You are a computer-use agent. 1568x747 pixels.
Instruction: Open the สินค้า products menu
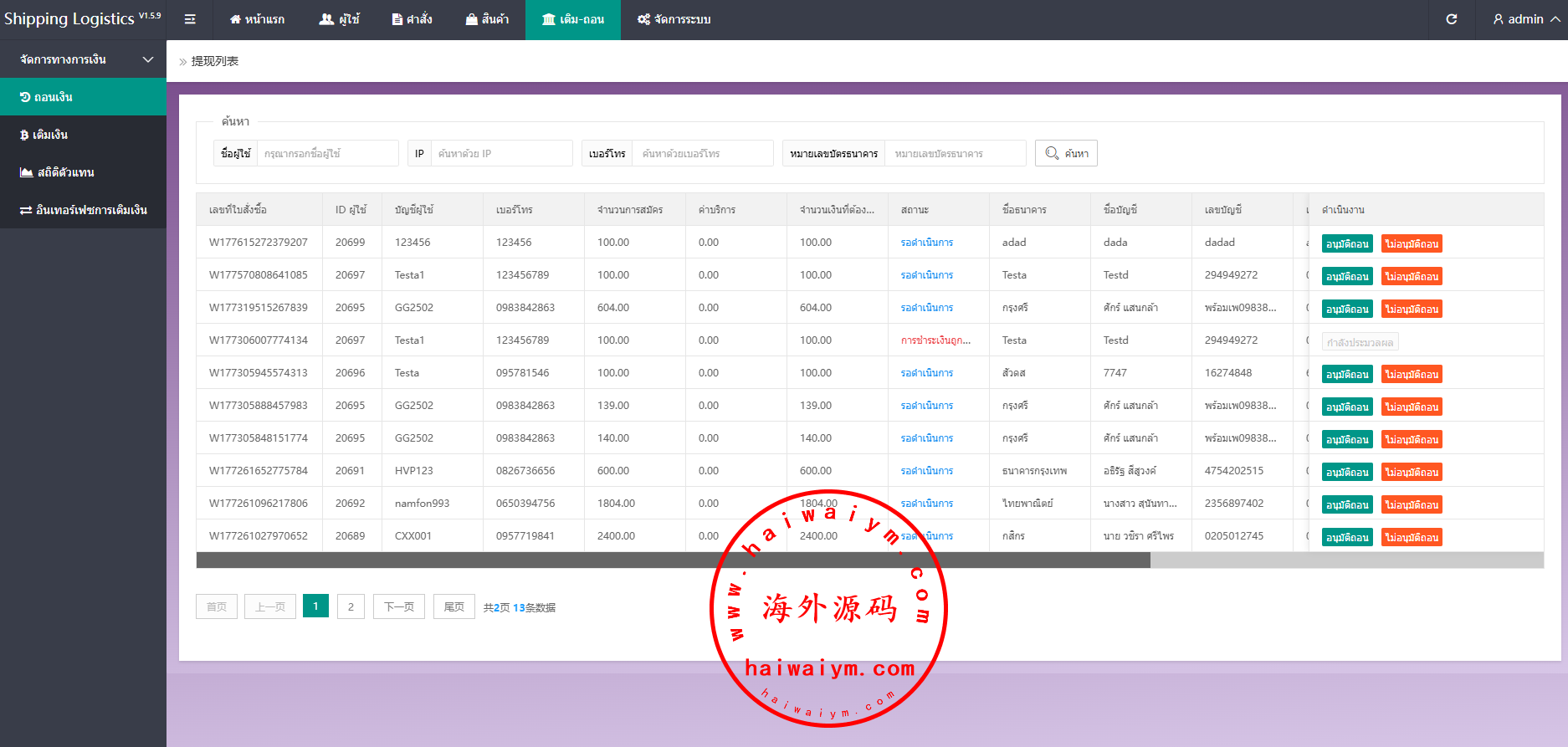click(487, 19)
